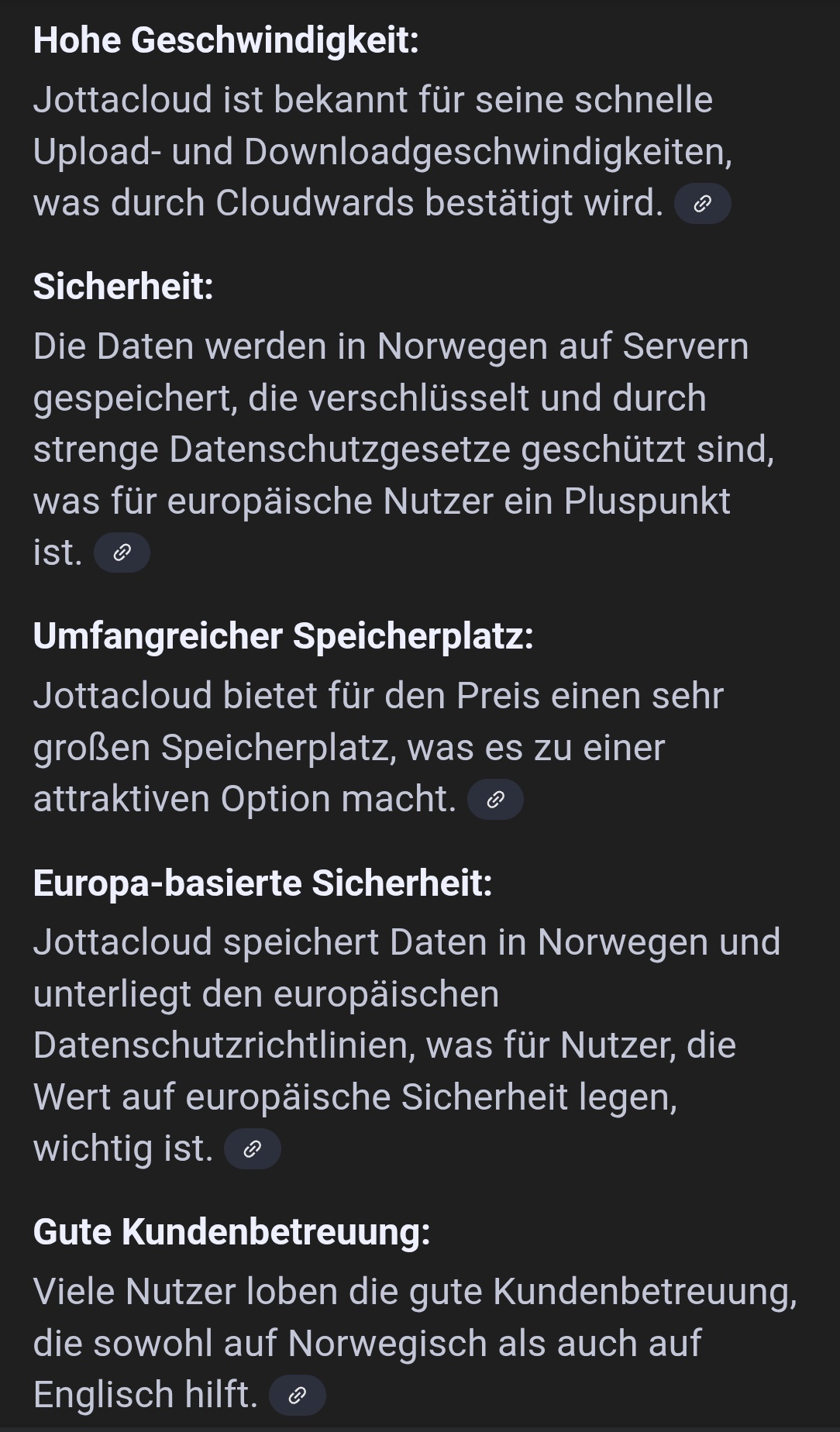The width and height of the screenshot is (840, 1432).
Task: Click the word 'Datenschutzrichtlinien' in the text
Action: [x=225, y=1046]
